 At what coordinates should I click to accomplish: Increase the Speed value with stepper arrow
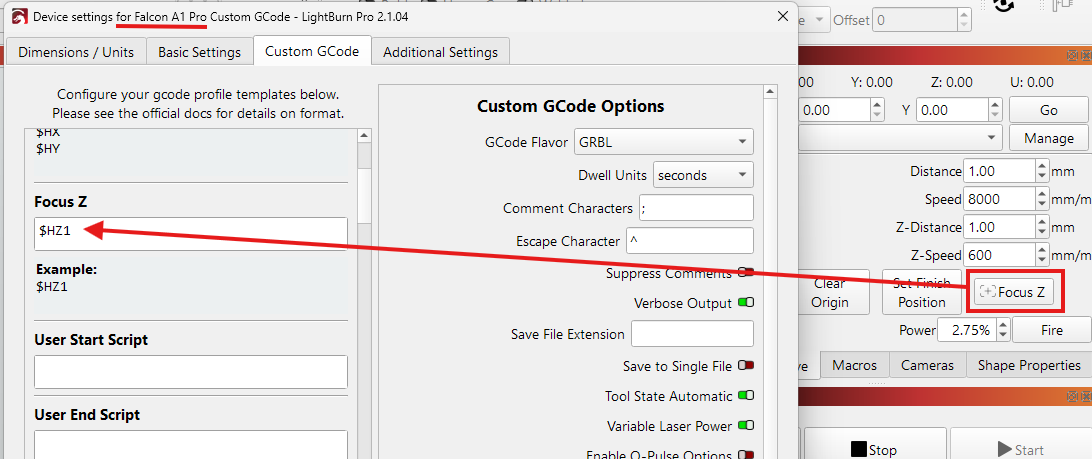(1041, 194)
